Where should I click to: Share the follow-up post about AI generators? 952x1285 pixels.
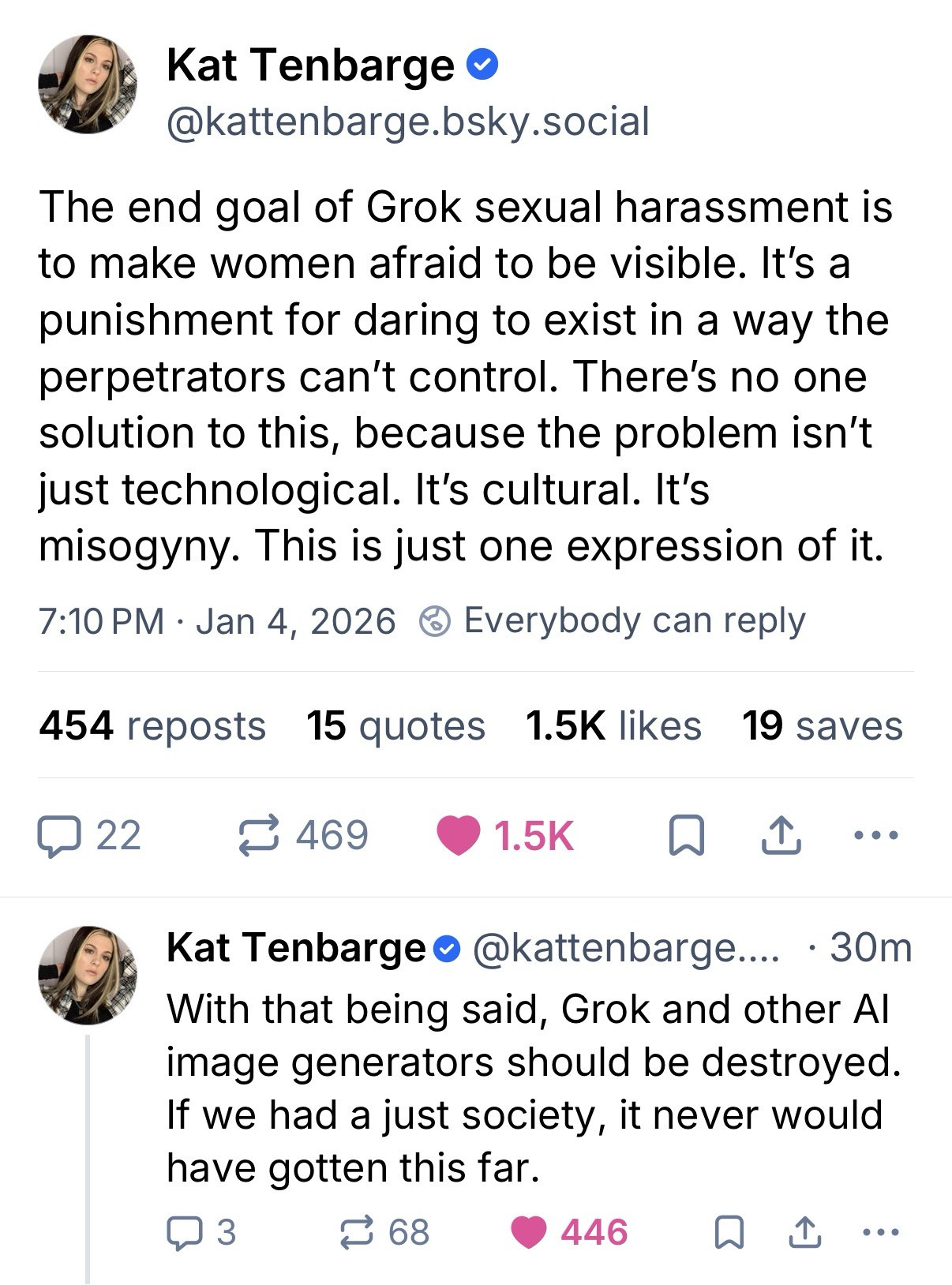[x=805, y=1233]
